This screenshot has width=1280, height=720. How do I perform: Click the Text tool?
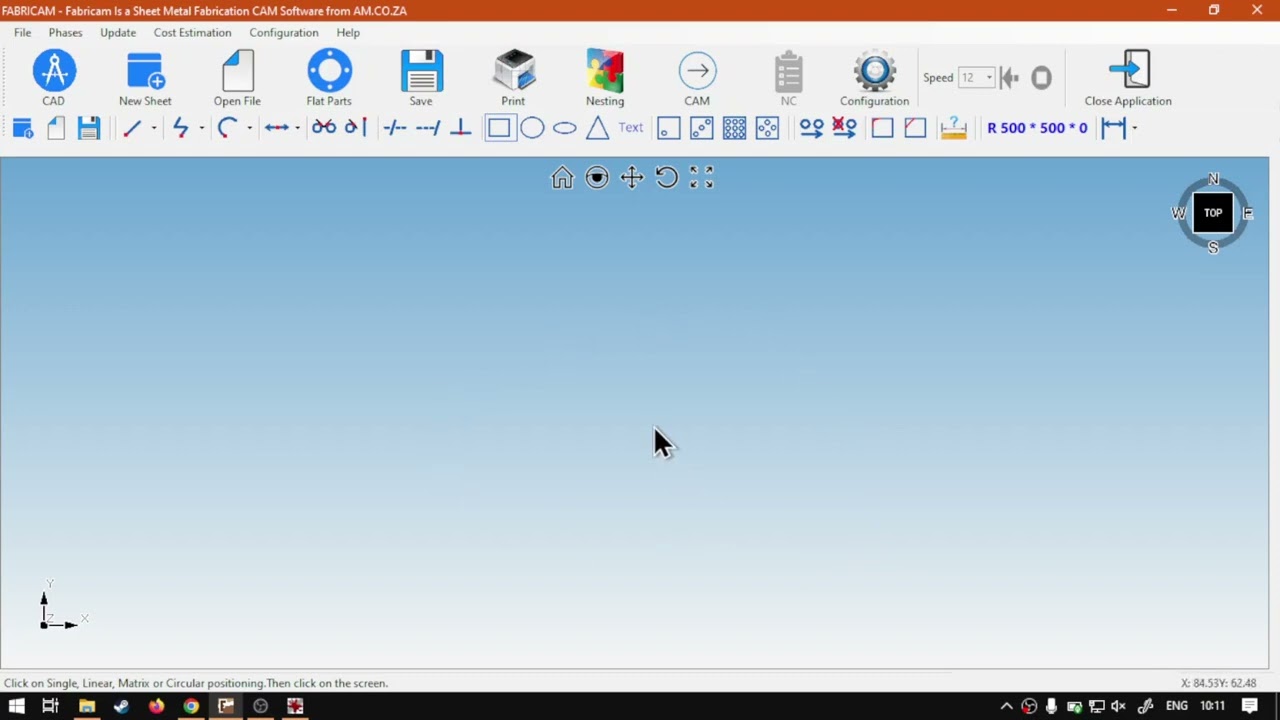[631, 128]
